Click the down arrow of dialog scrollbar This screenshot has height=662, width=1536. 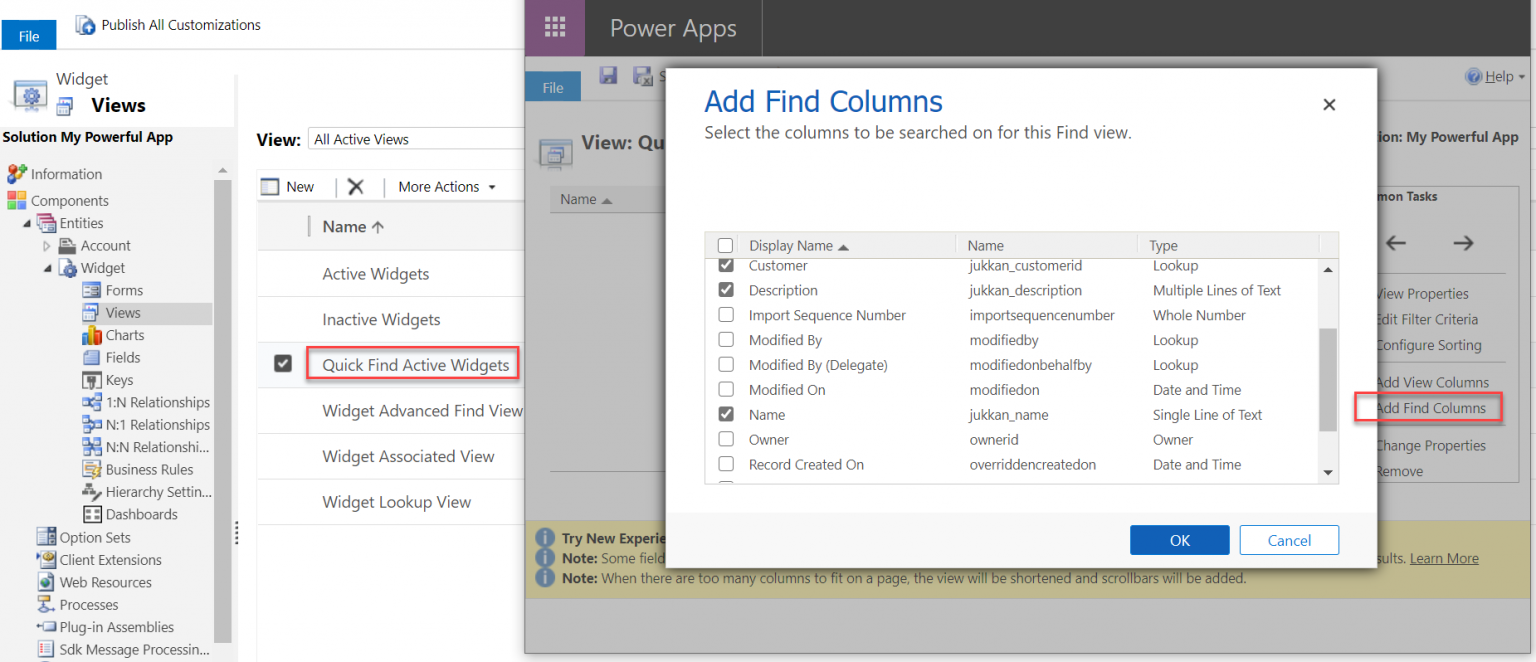tap(1328, 472)
